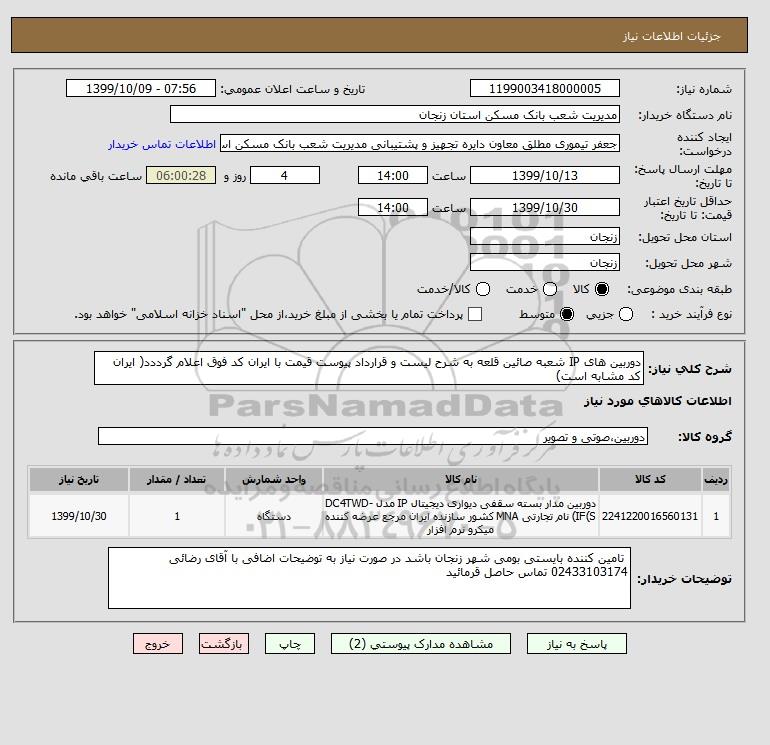
Task: Click the نام کالا column header
Action: 461,479
